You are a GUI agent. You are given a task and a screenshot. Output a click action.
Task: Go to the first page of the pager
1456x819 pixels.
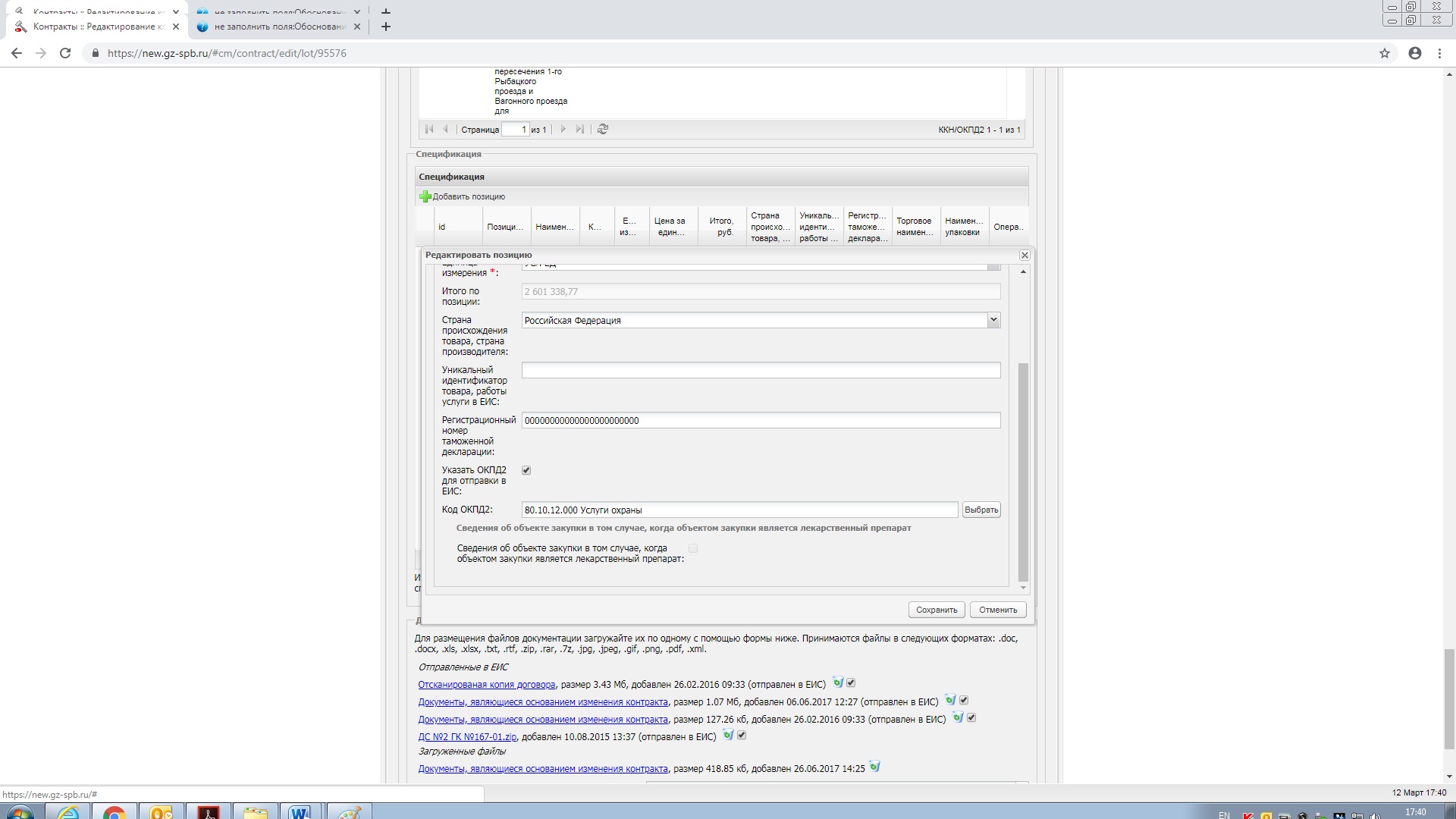click(429, 130)
